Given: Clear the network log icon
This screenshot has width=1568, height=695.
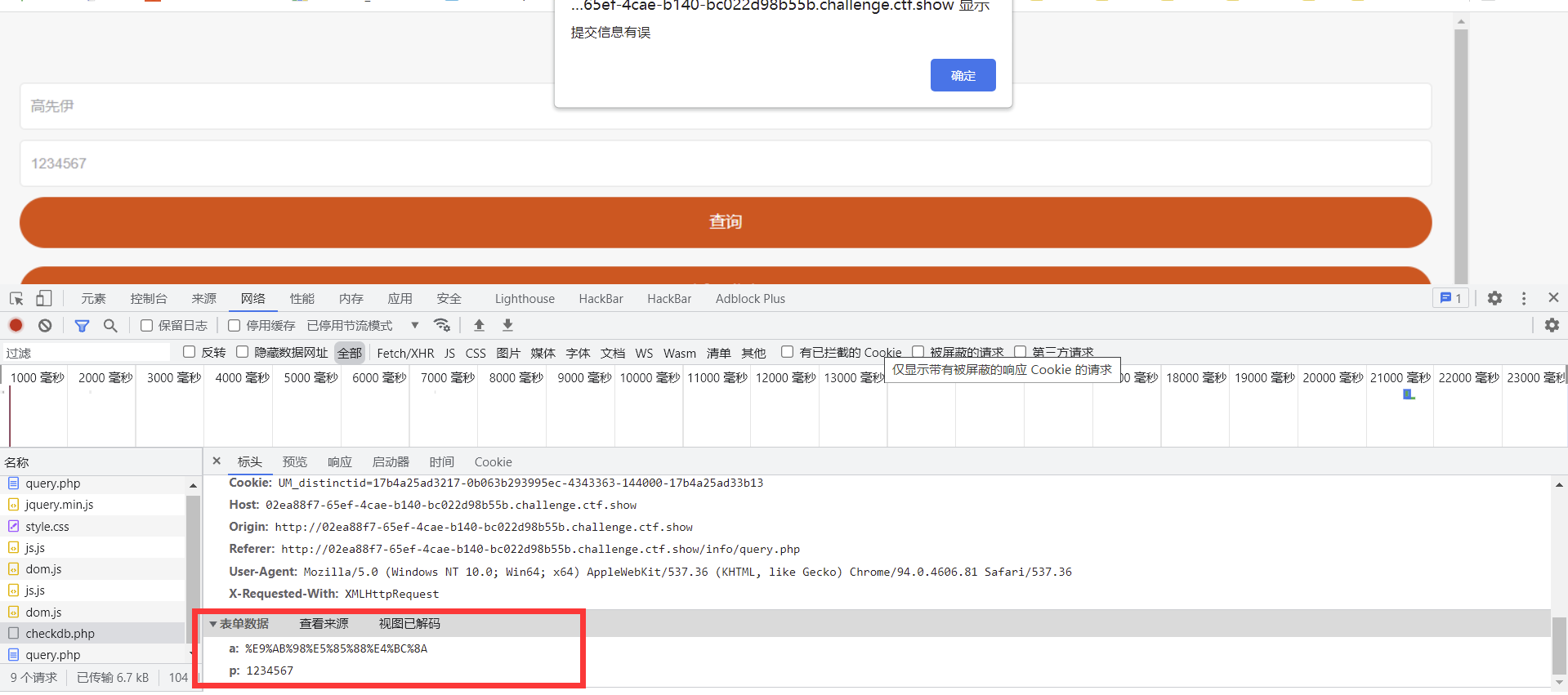Looking at the screenshot, I should click(x=45, y=325).
